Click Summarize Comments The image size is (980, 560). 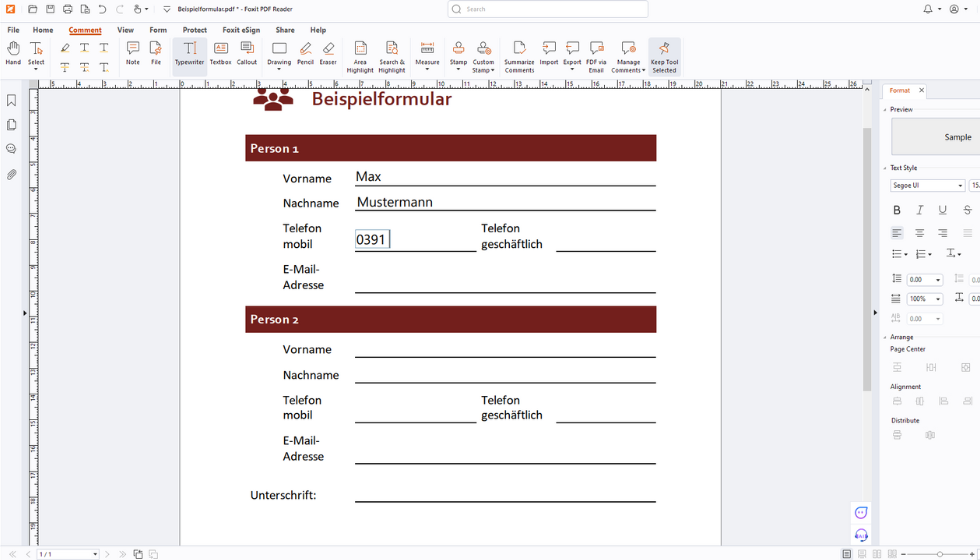point(519,57)
